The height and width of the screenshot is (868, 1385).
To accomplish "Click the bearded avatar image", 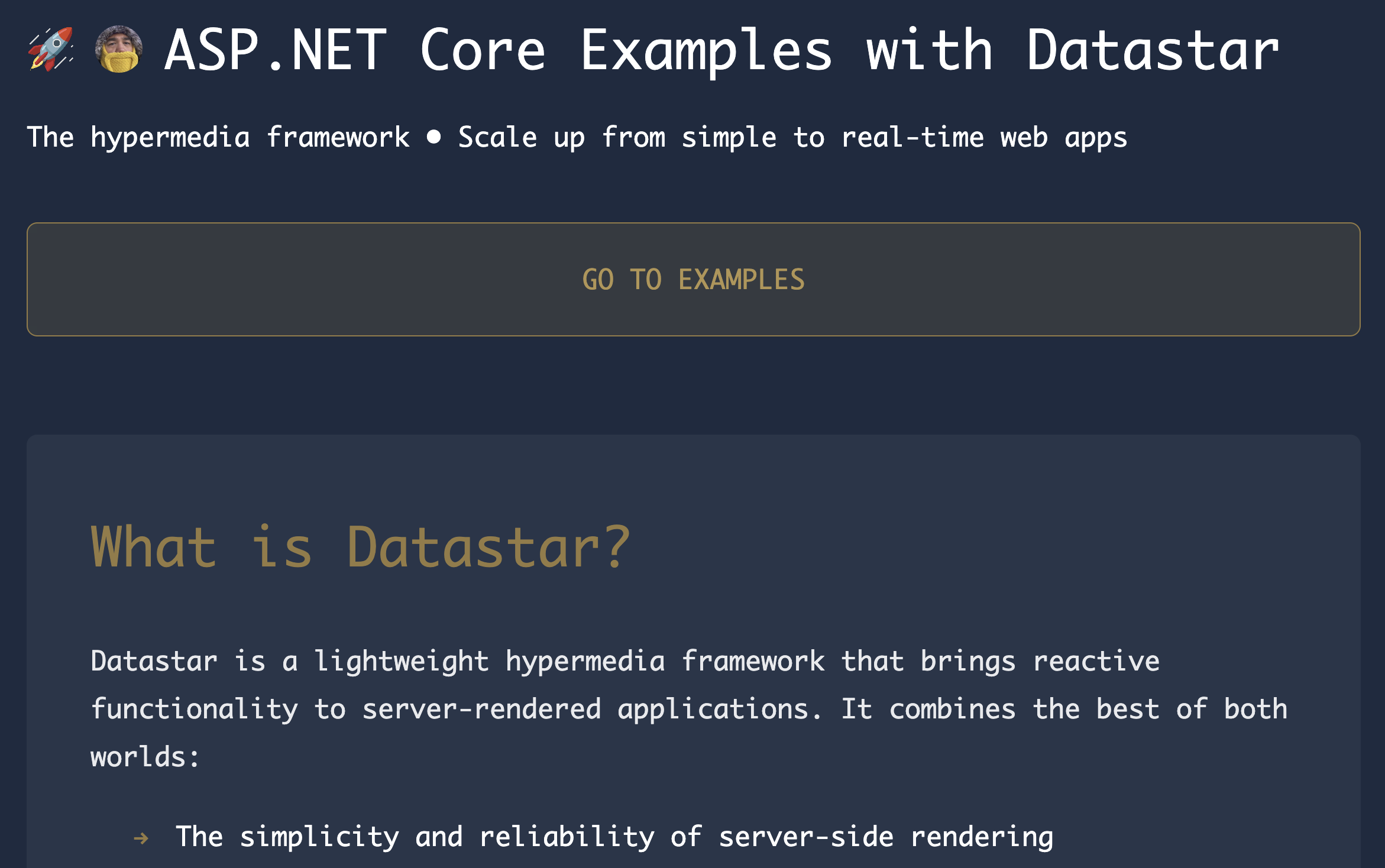I will click(118, 50).
